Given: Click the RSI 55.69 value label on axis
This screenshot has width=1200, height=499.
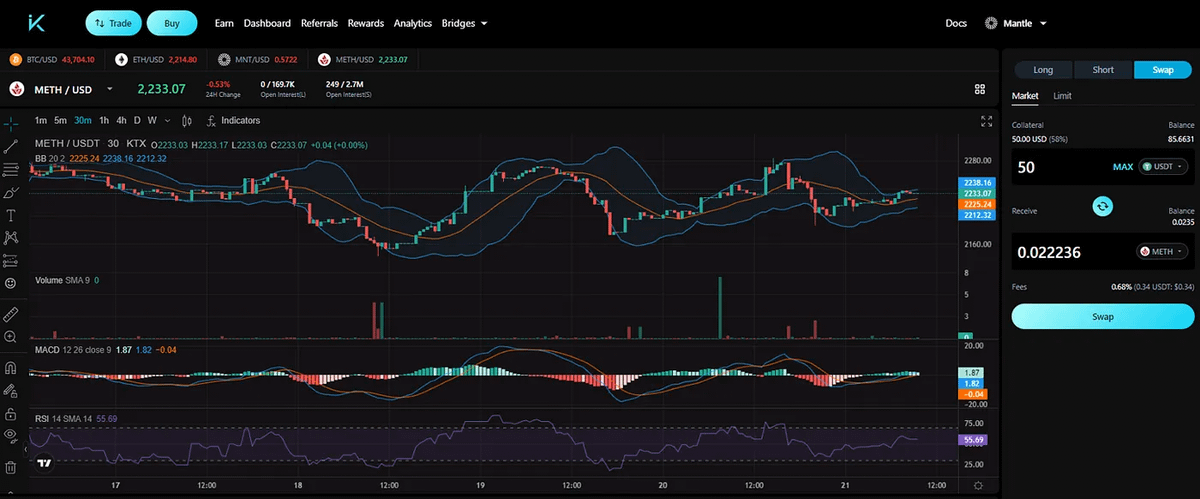Looking at the screenshot, I should pyautogui.click(x=975, y=440).
